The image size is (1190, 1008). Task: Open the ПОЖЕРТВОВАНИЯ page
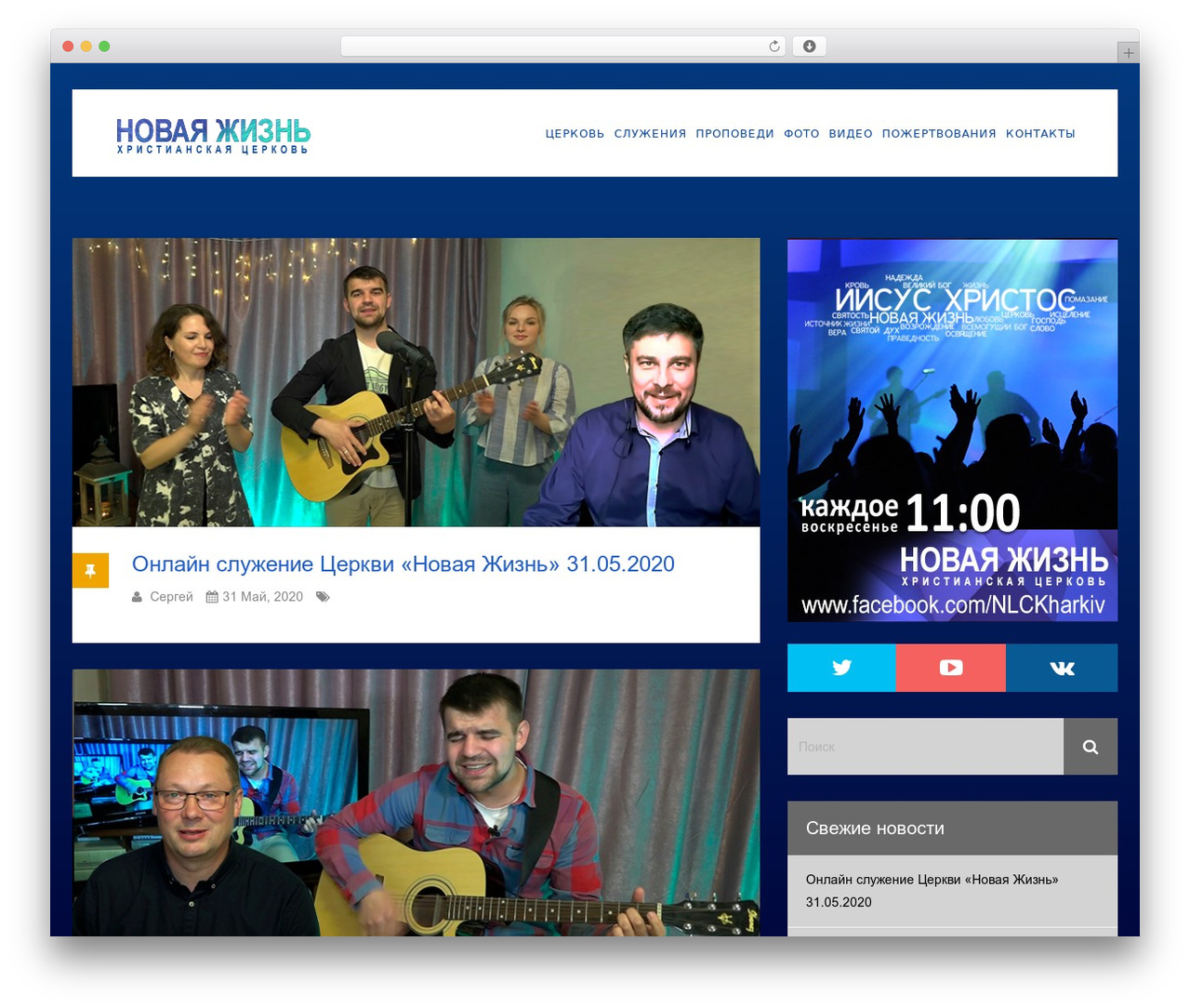point(939,134)
